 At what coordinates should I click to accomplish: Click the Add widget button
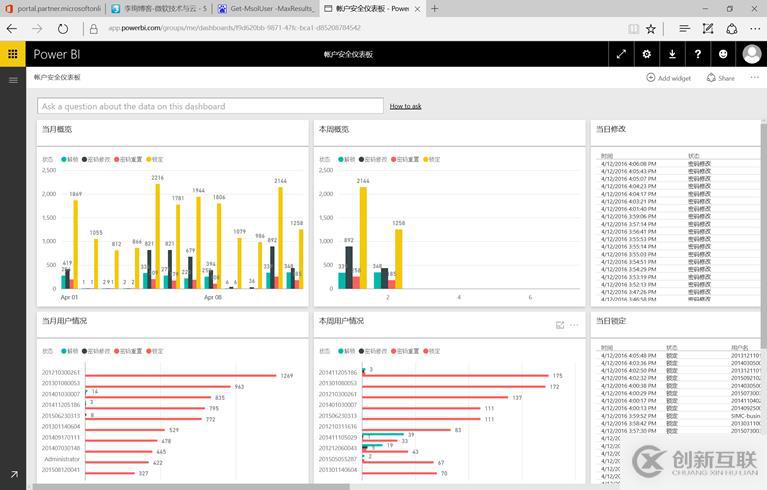tap(669, 78)
